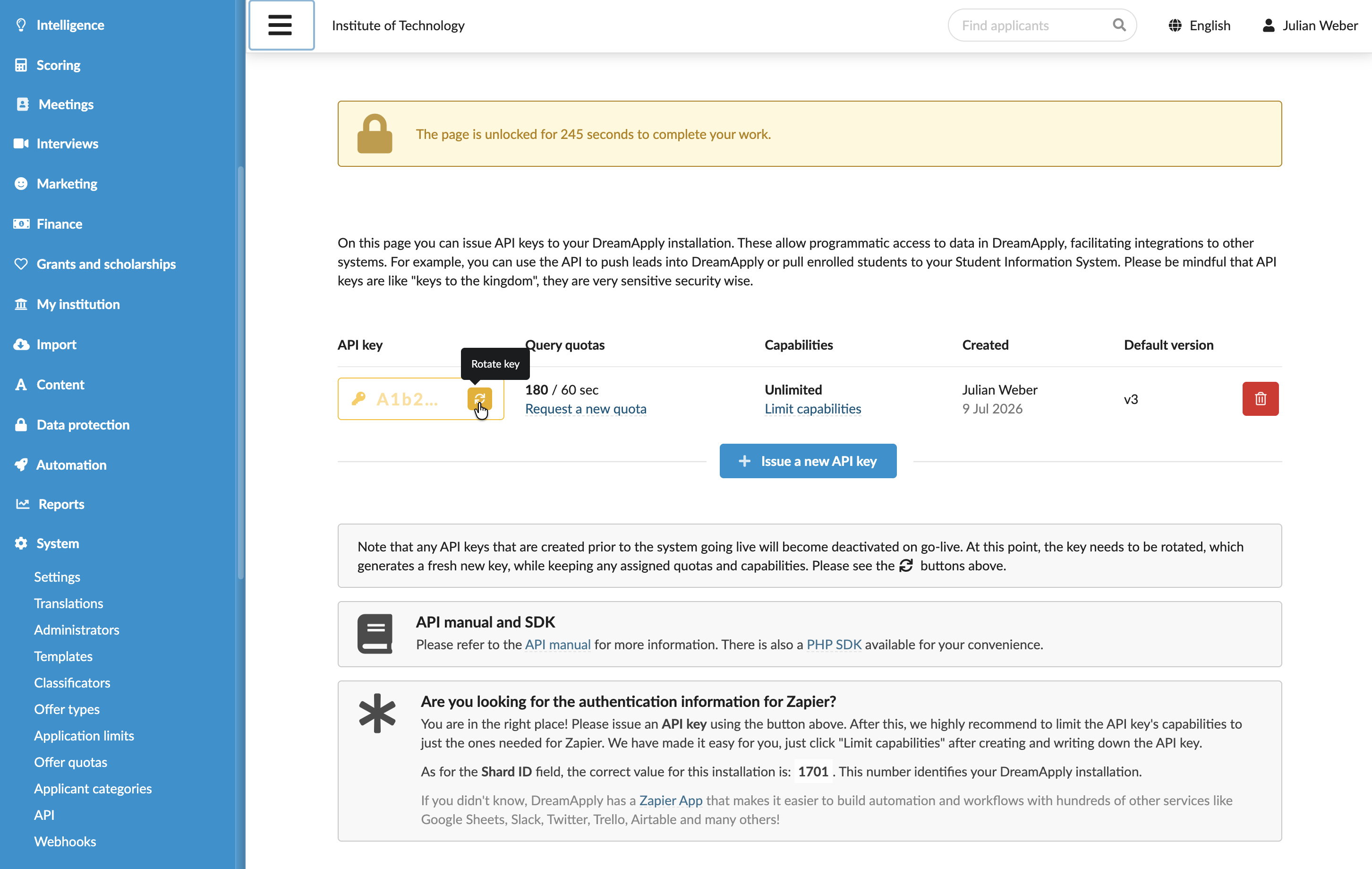This screenshot has height=869, width=1372.
Task: Click the Import cloud icon
Action: [x=21, y=344]
